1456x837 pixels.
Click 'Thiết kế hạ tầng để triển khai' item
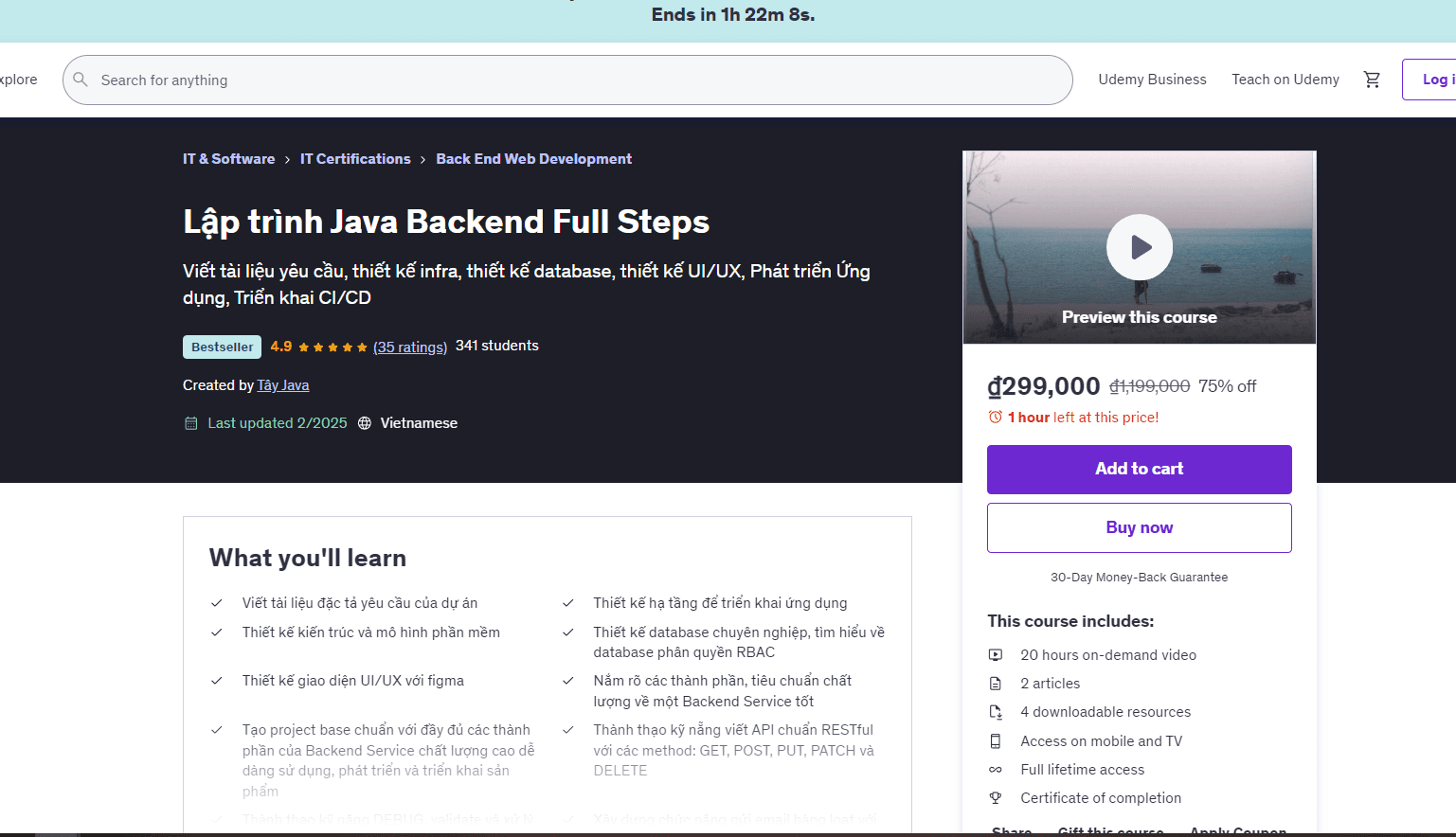[720, 603]
